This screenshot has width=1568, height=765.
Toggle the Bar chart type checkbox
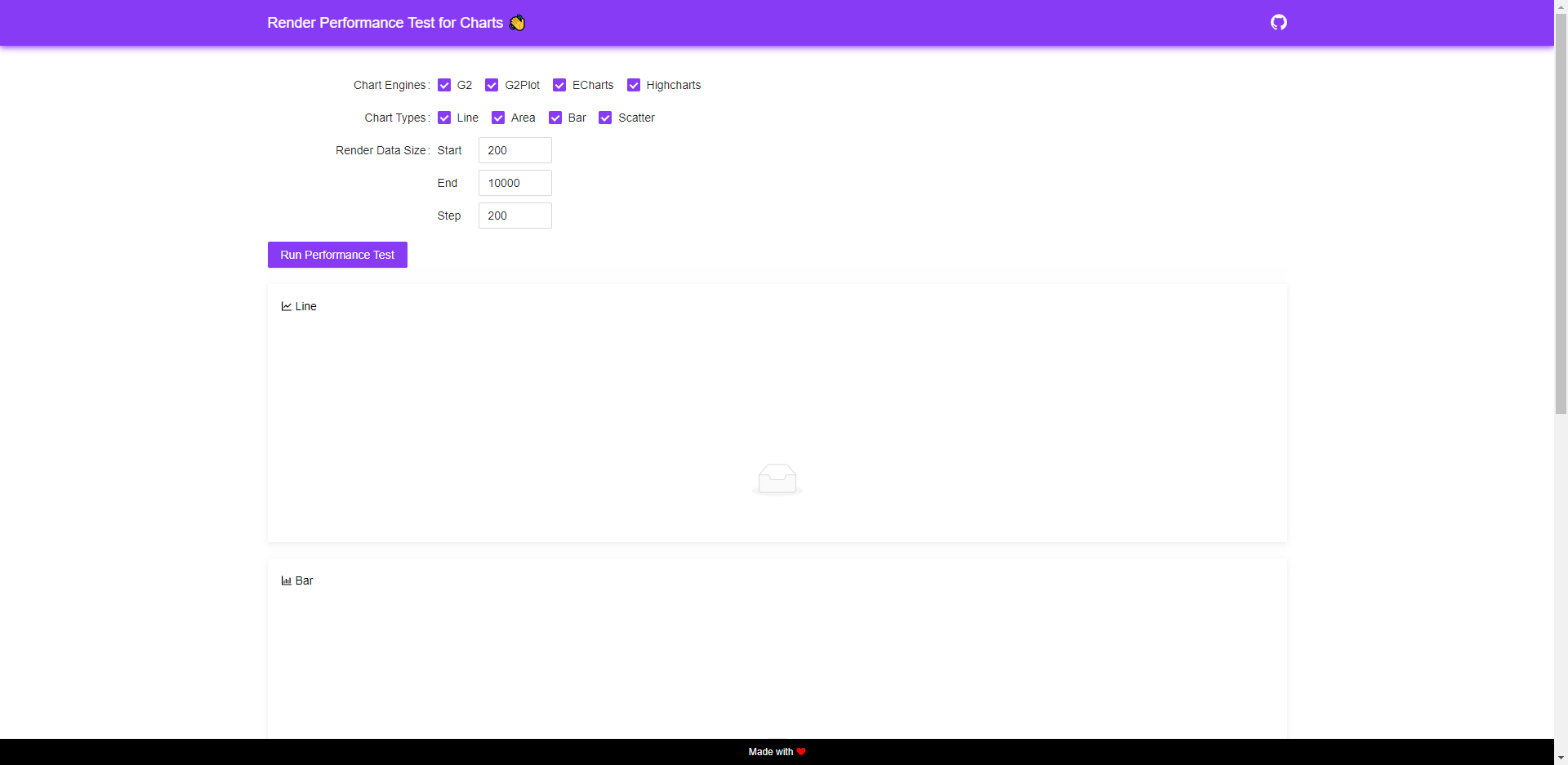(555, 118)
